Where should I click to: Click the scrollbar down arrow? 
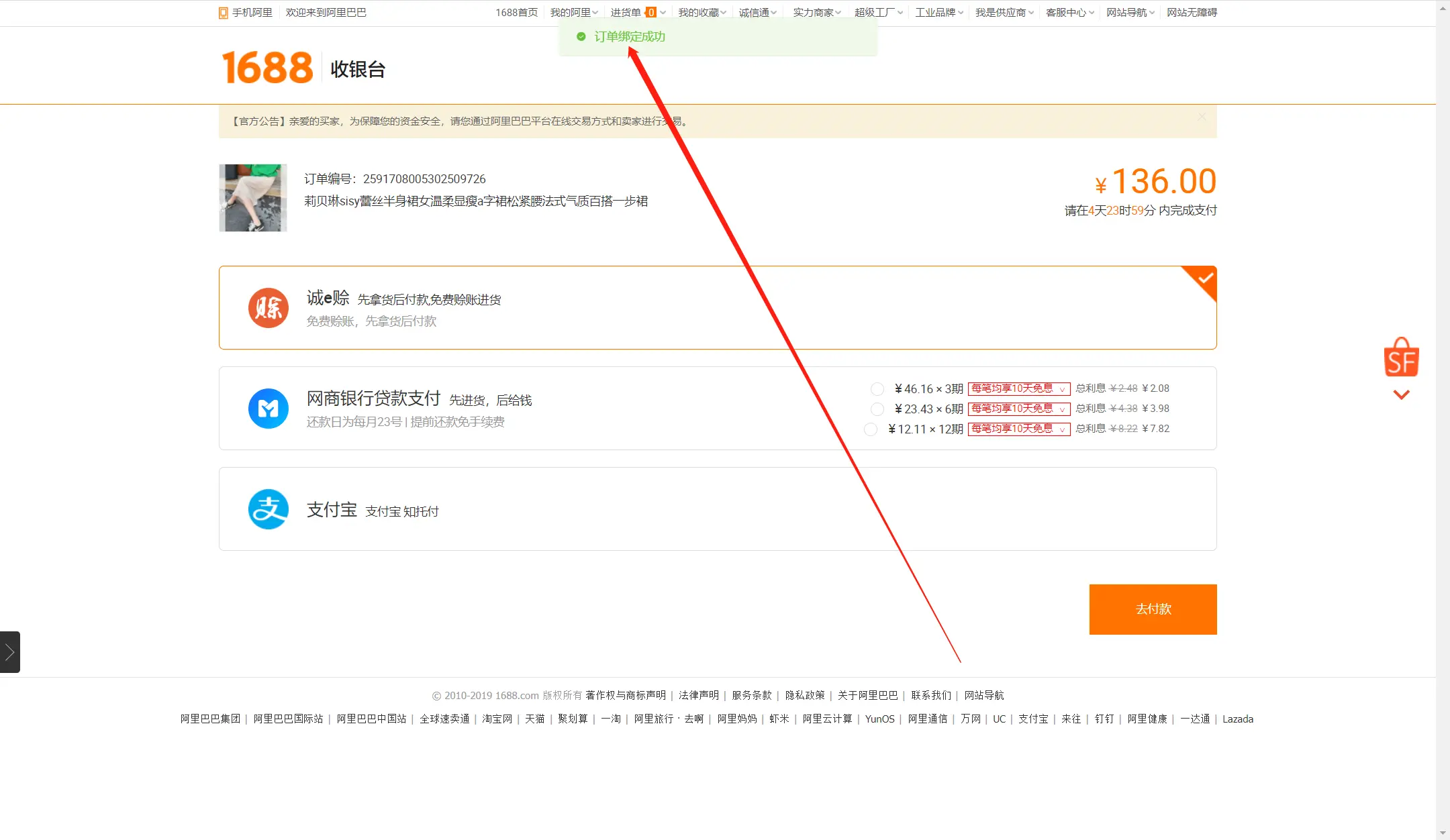pyautogui.click(x=1443, y=833)
